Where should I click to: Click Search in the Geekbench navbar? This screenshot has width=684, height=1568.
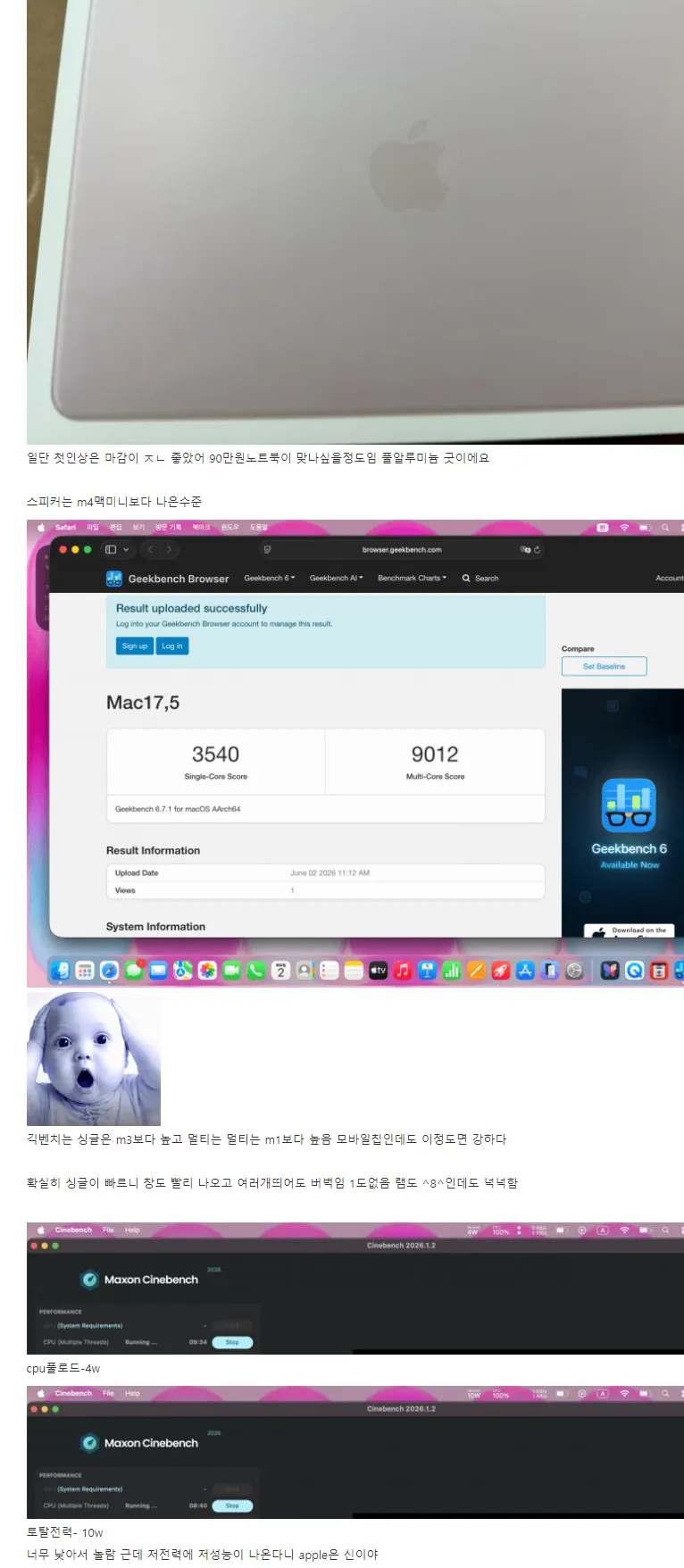pyautogui.click(x=480, y=579)
